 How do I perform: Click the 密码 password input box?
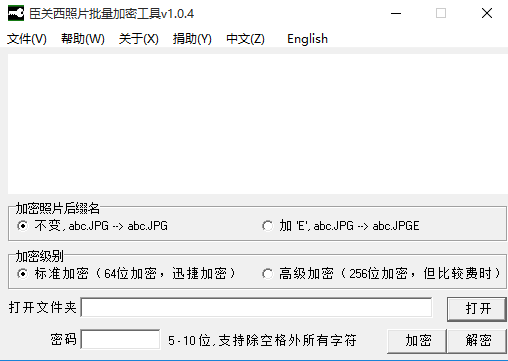pos(120,340)
